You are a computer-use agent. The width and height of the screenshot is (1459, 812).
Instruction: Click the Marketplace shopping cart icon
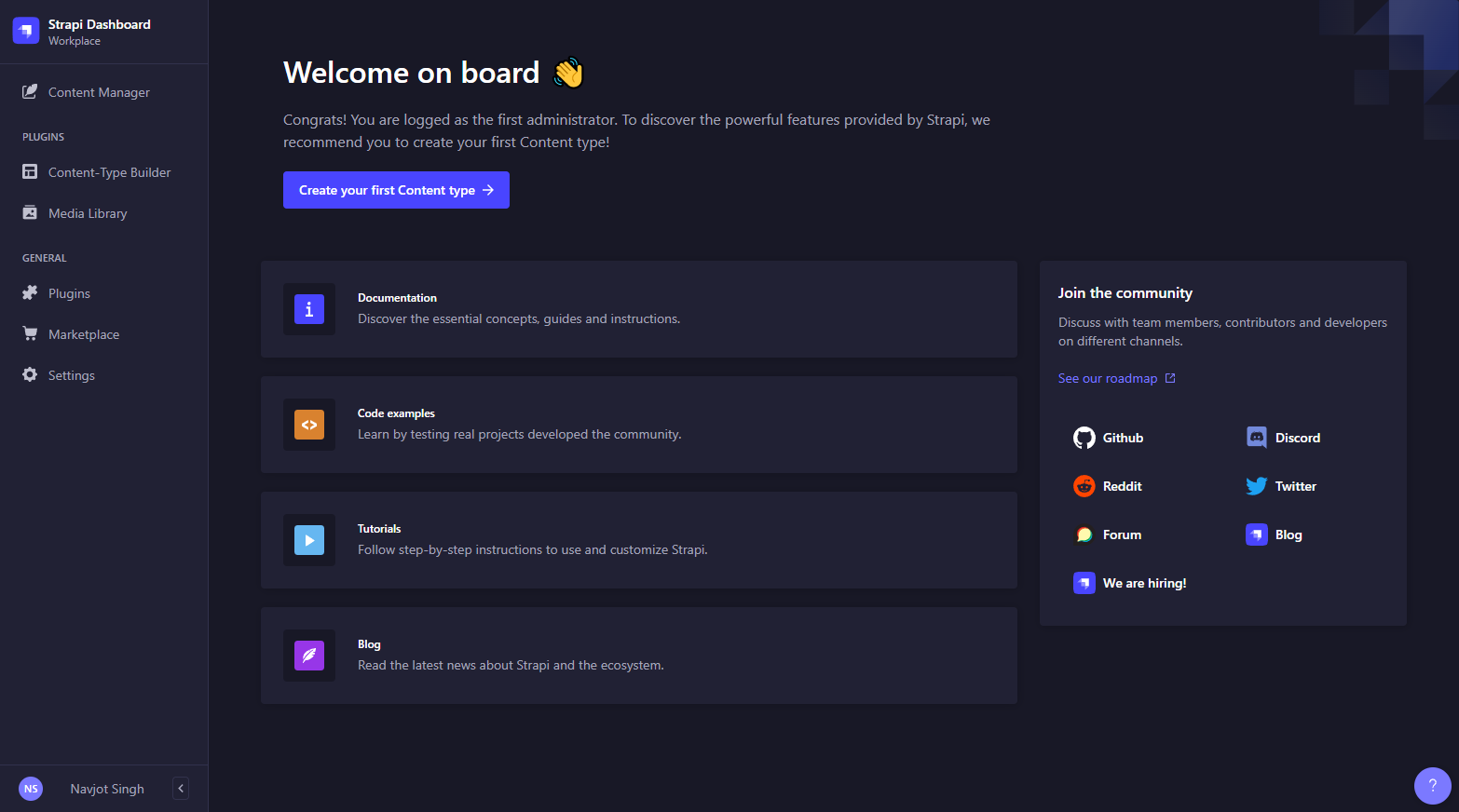coord(30,333)
